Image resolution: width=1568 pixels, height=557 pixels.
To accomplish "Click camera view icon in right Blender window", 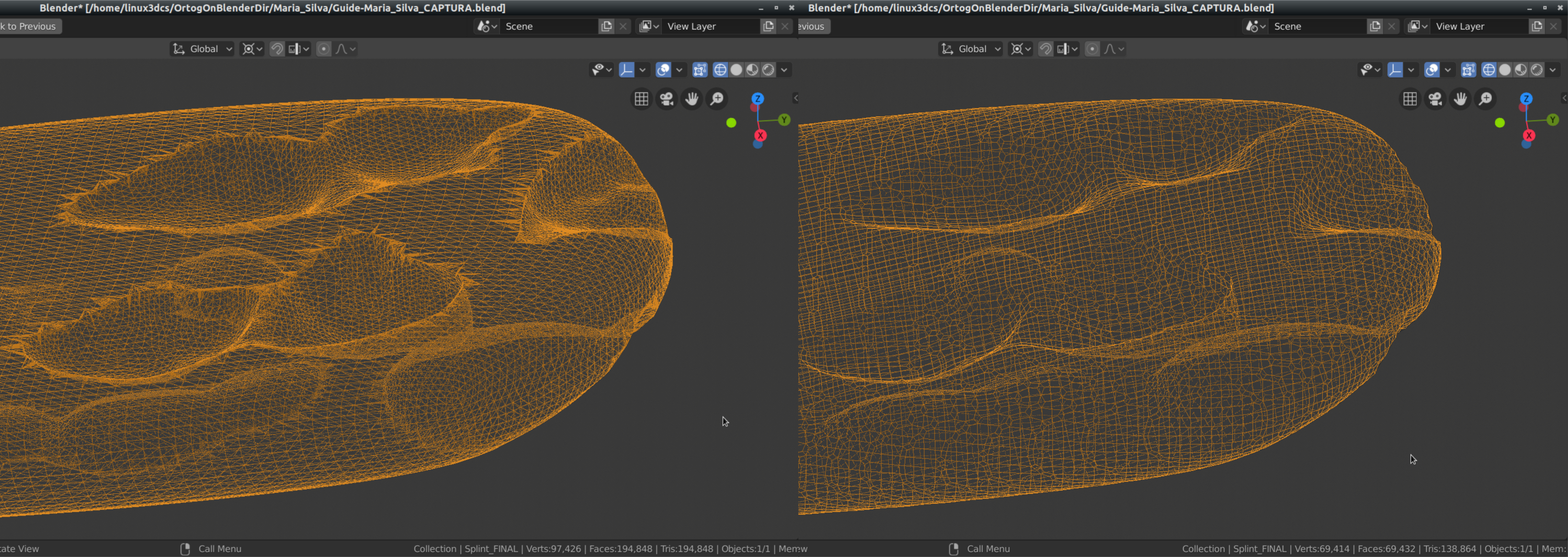I will tap(1435, 99).
